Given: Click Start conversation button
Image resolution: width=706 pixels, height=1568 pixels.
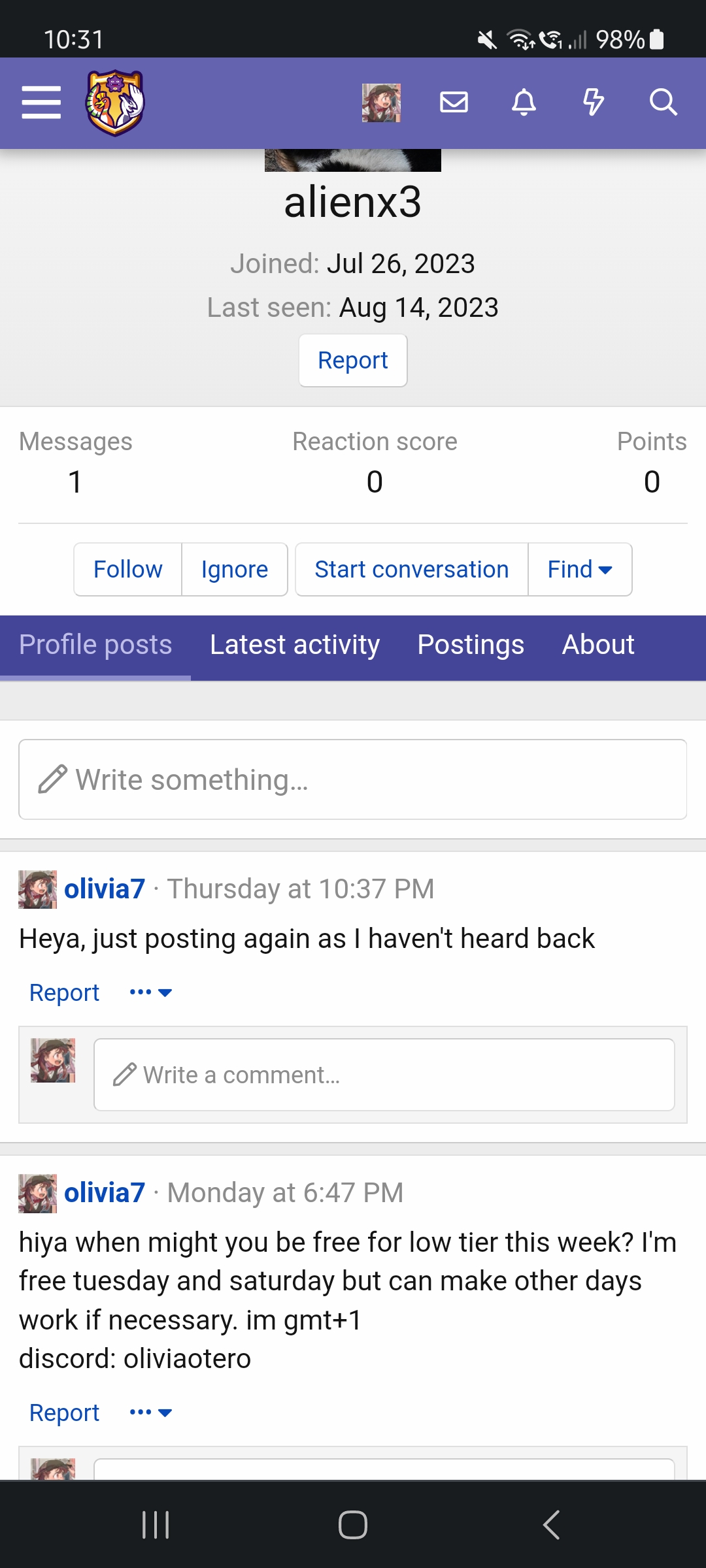Looking at the screenshot, I should (412, 570).
